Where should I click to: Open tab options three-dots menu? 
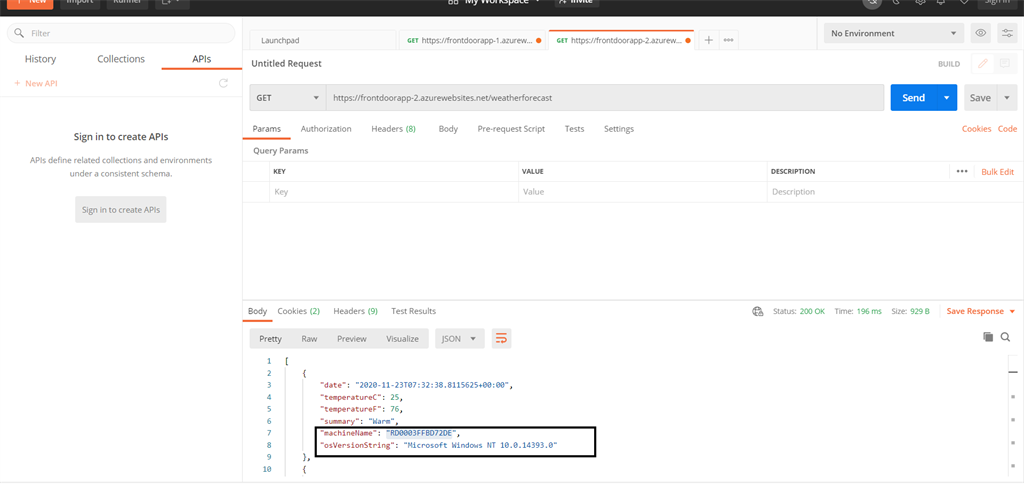tap(728, 40)
